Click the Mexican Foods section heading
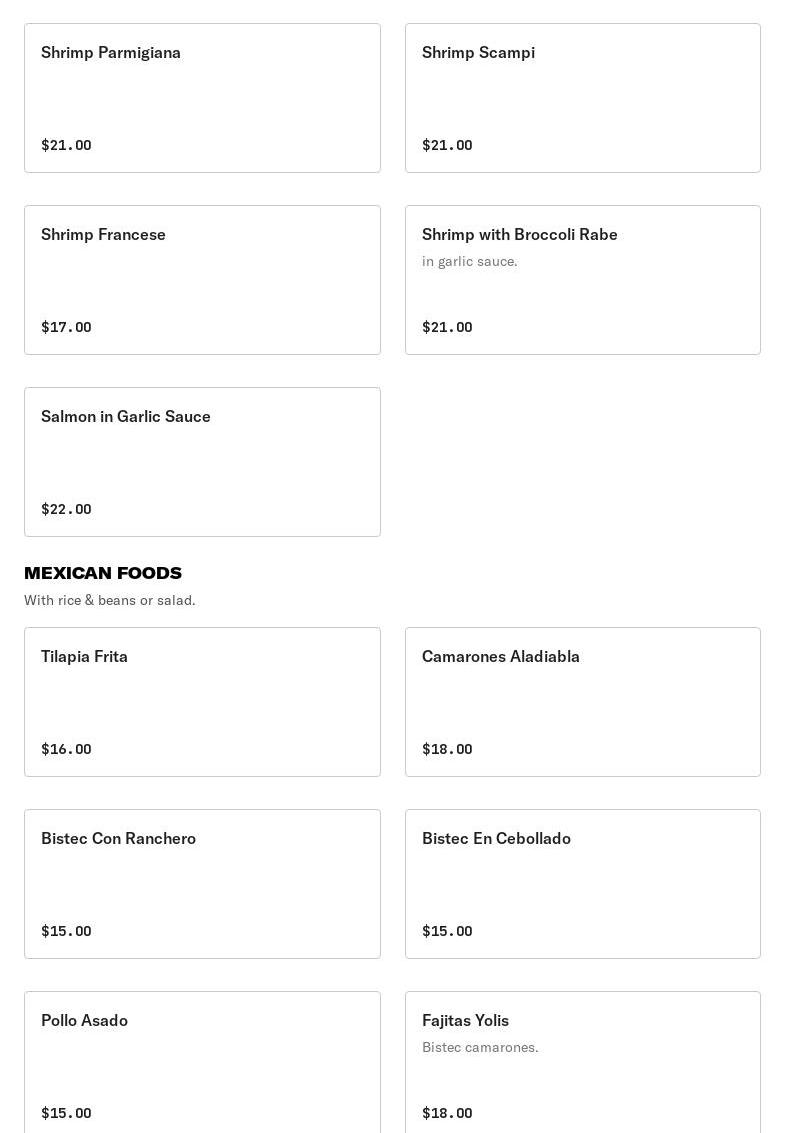This screenshot has width=785, height=1133. point(103,573)
